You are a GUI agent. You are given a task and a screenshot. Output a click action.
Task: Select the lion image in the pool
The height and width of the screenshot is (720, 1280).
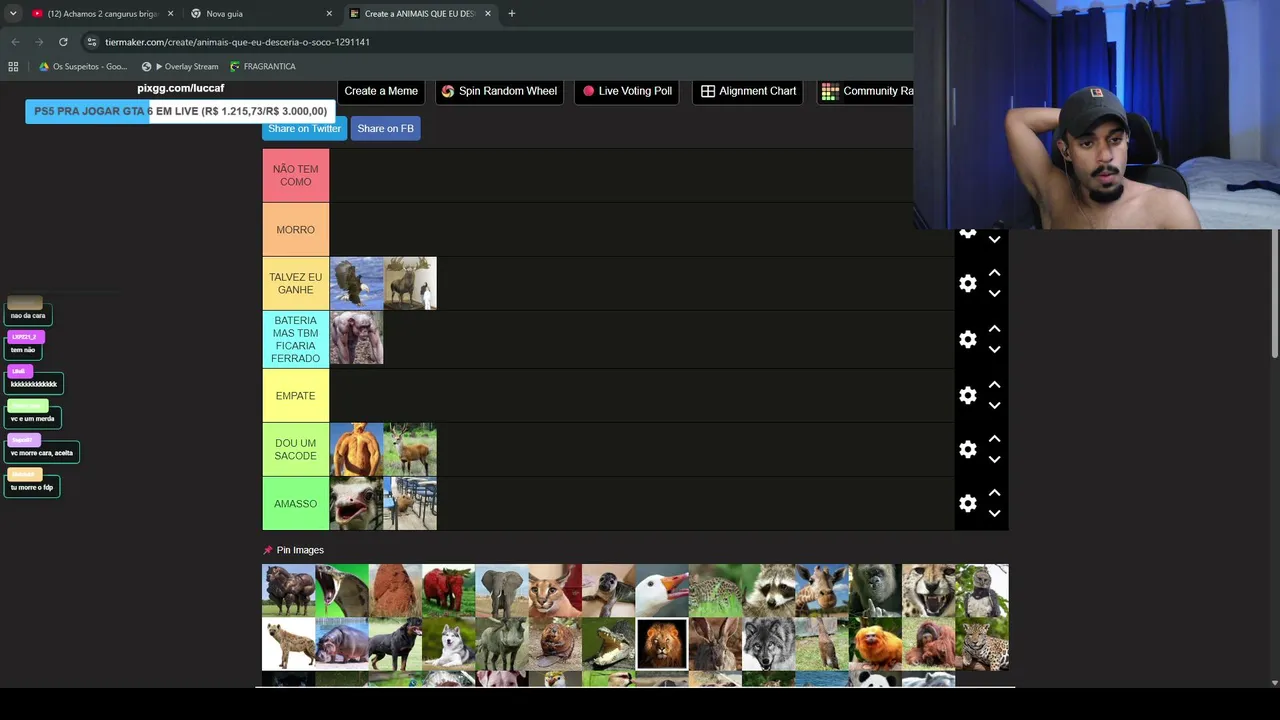coord(662,644)
